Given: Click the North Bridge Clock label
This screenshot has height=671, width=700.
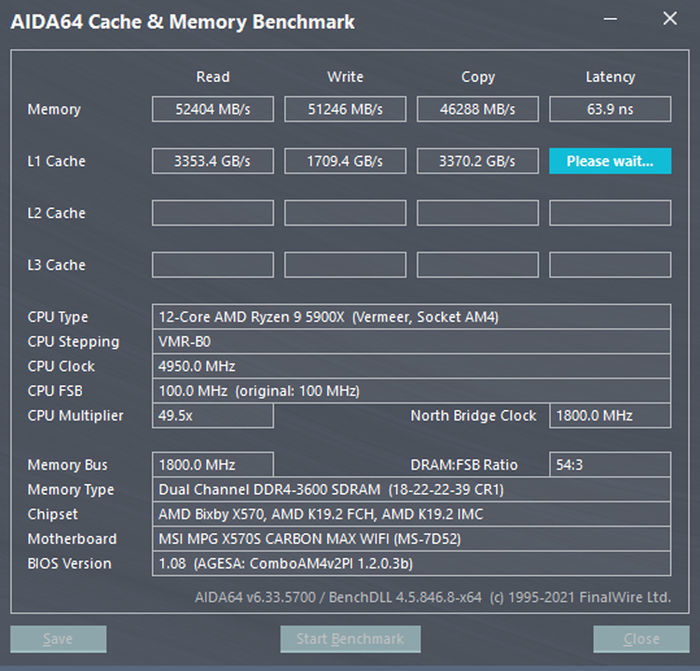Looking at the screenshot, I should coord(473,416).
